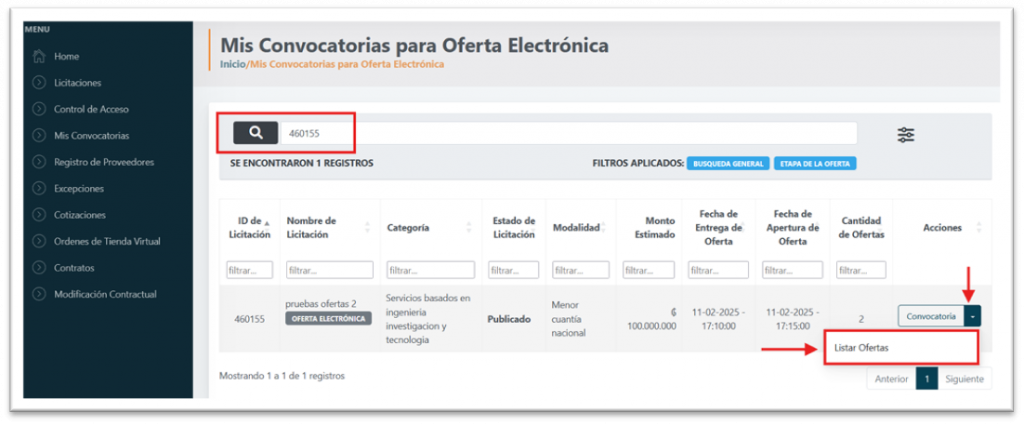1024x425 pixels.
Task: Click the Cotizaciones circle arrow icon
Action: (x=39, y=215)
